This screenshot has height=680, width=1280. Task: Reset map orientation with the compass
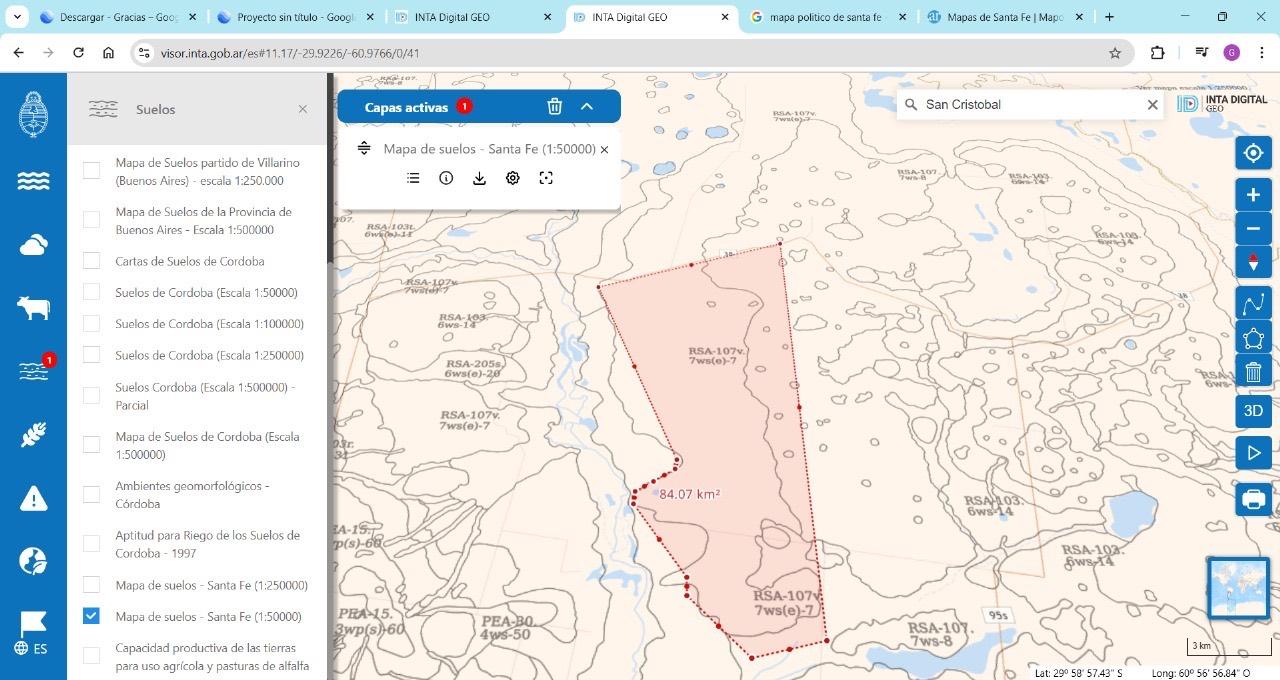(1253, 262)
